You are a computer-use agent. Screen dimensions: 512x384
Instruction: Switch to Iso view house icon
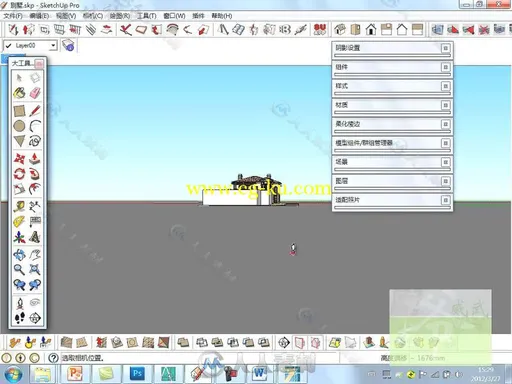tap(340, 29)
